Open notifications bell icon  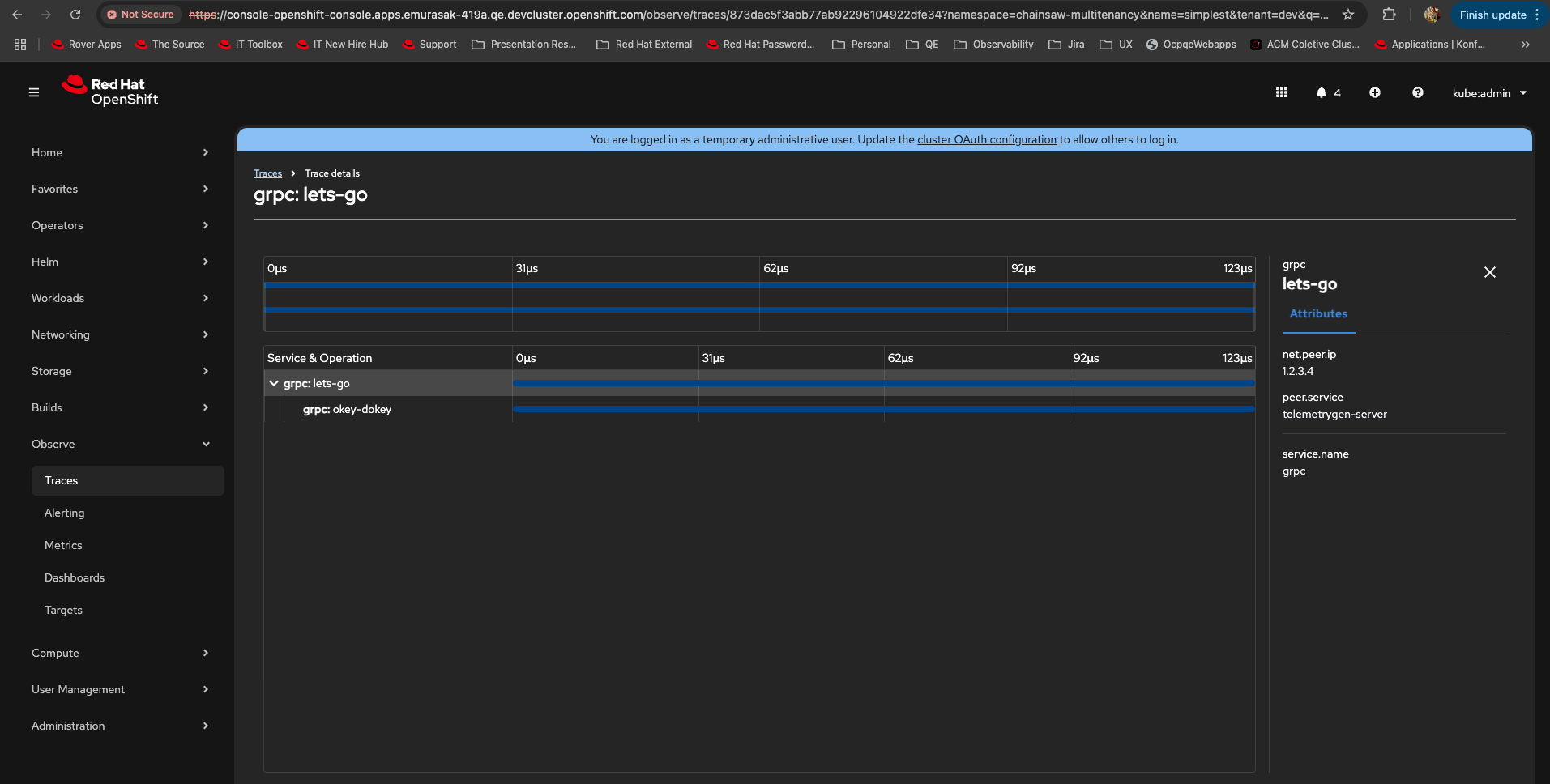pyautogui.click(x=1322, y=93)
